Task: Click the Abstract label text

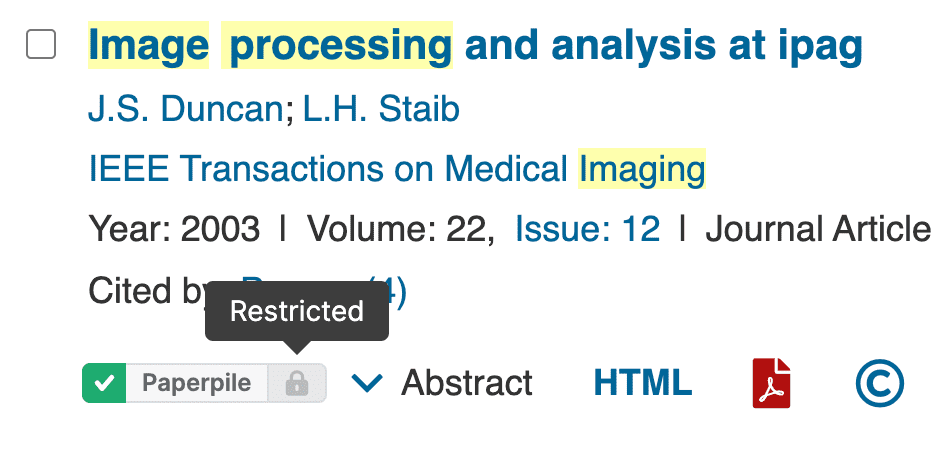Action: pos(467,383)
